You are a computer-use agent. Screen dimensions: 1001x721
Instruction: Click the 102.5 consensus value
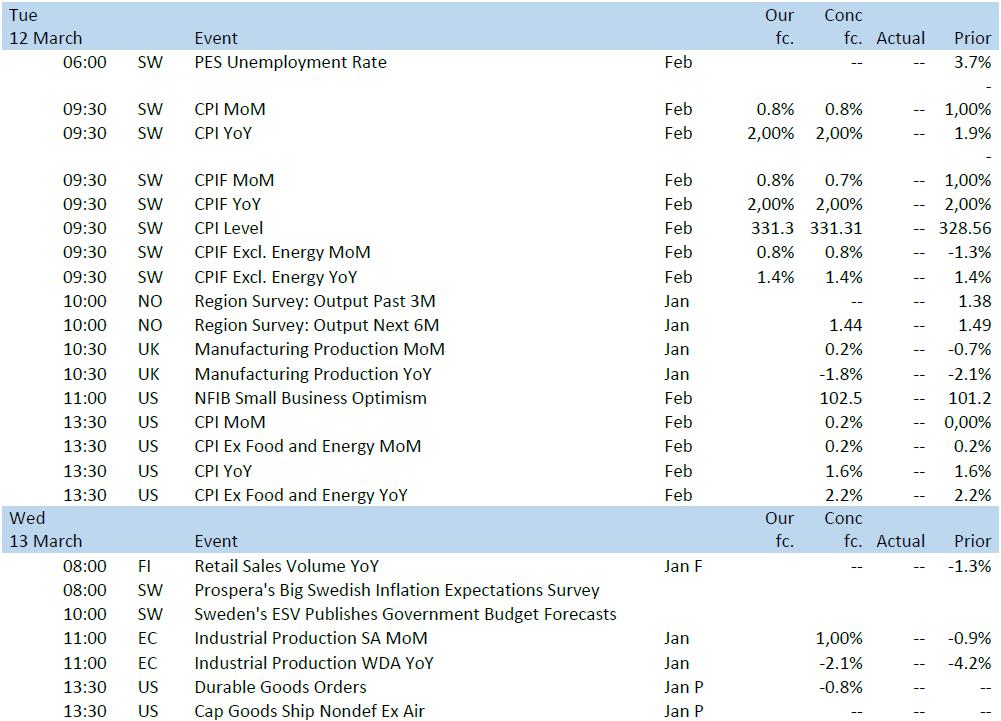tap(841, 398)
